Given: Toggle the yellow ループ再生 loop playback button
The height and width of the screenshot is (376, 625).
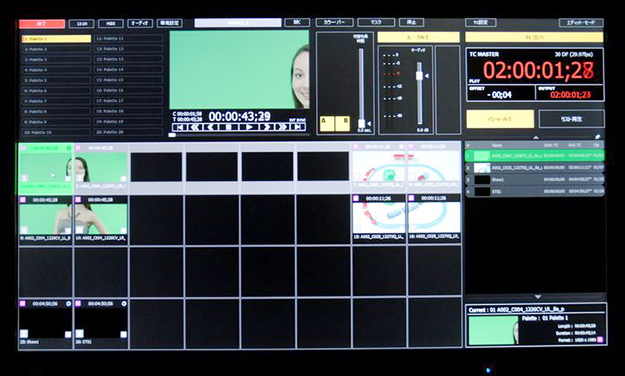Looking at the screenshot, I should coord(419,37).
